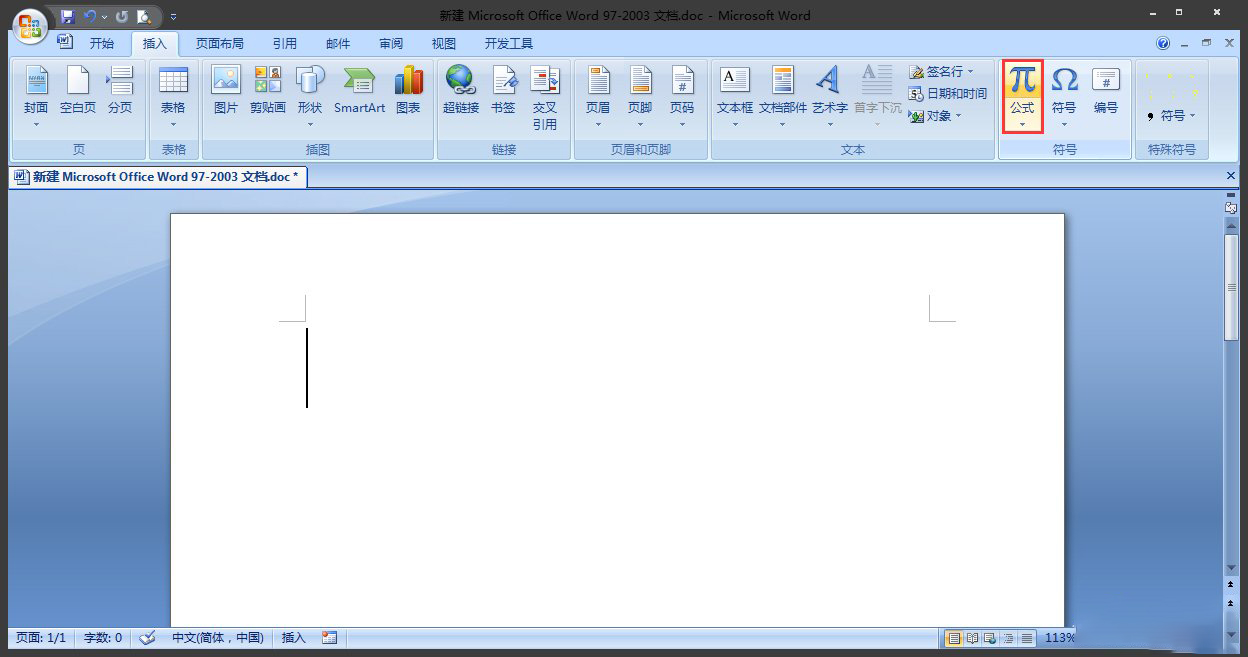1248x657 pixels.
Task: Expand the 艺术字 WordArt dropdown
Action: click(x=829, y=124)
